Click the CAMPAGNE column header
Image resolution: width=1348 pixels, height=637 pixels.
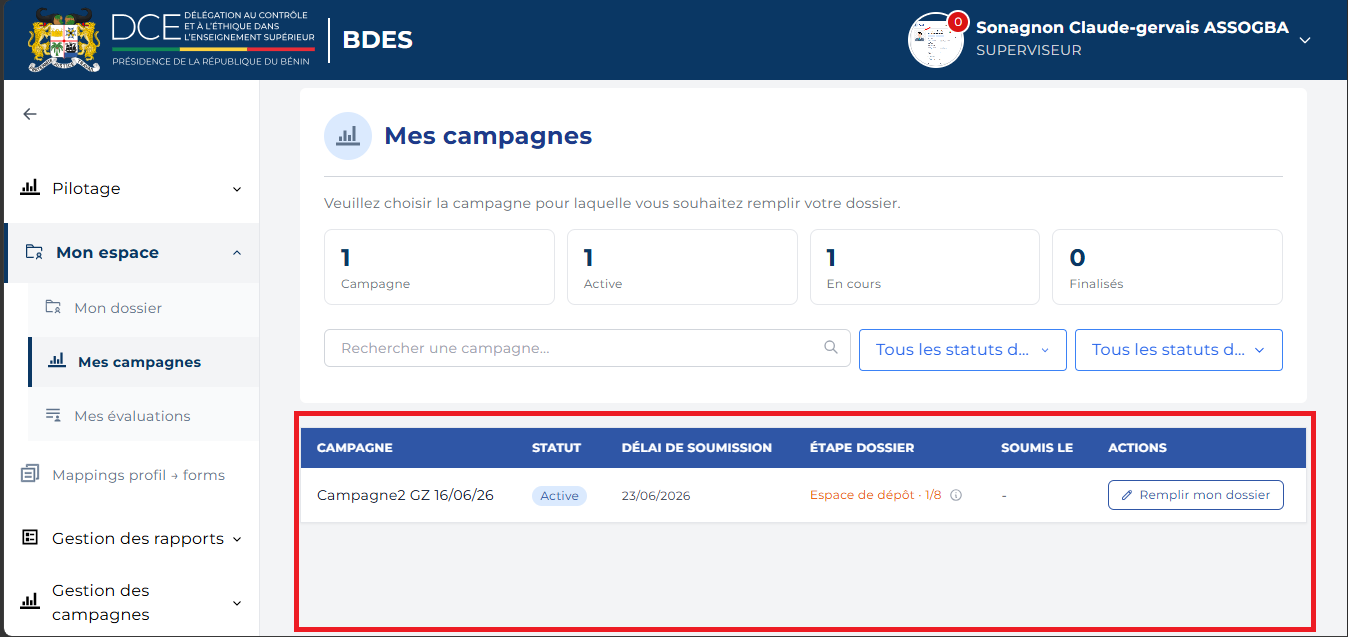354,448
